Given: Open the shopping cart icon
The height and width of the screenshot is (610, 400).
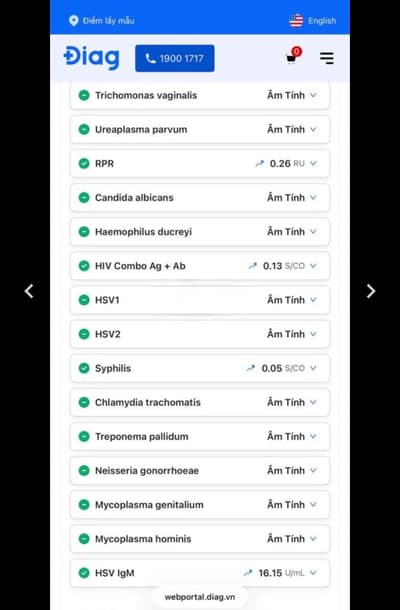Looking at the screenshot, I should pos(293,57).
